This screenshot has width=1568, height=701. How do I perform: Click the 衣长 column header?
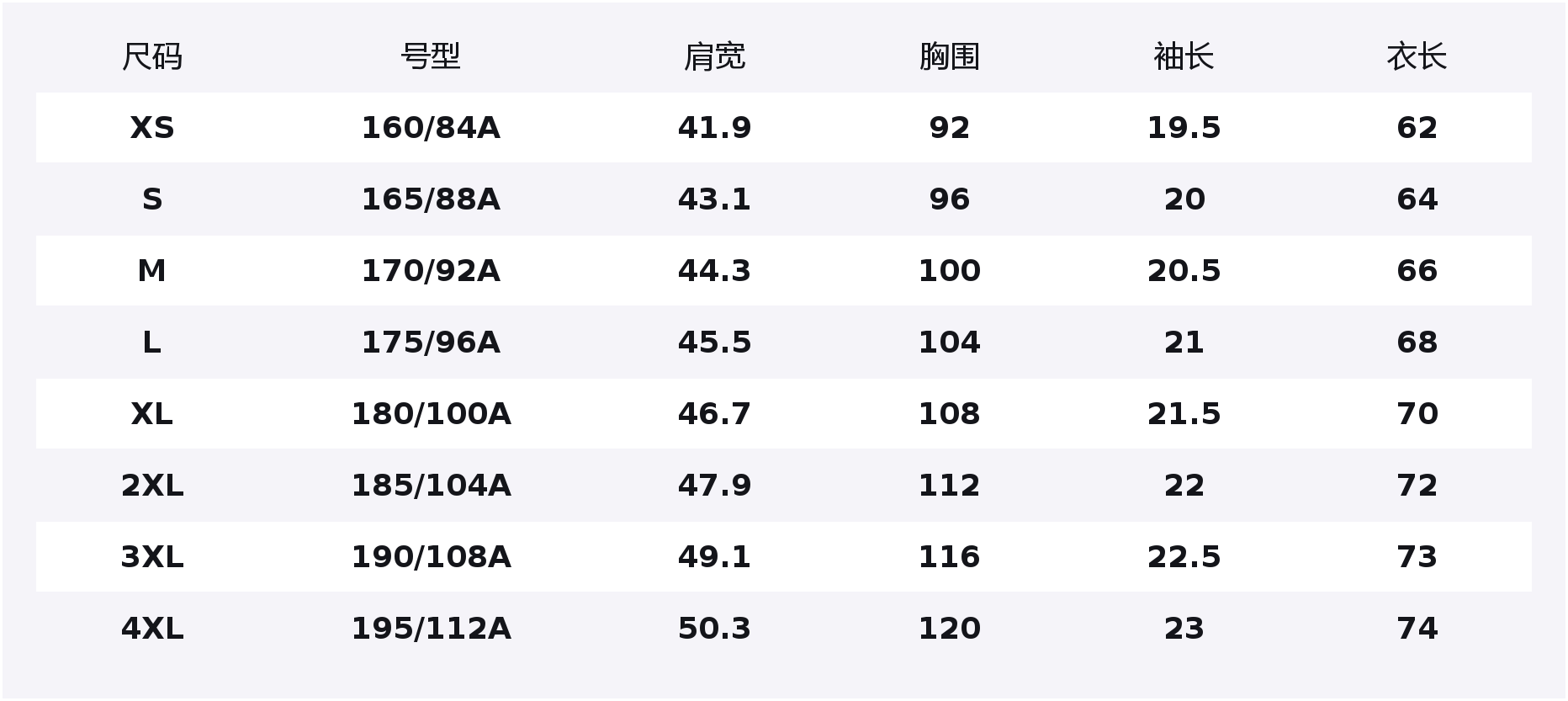[x=1417, y=57]
